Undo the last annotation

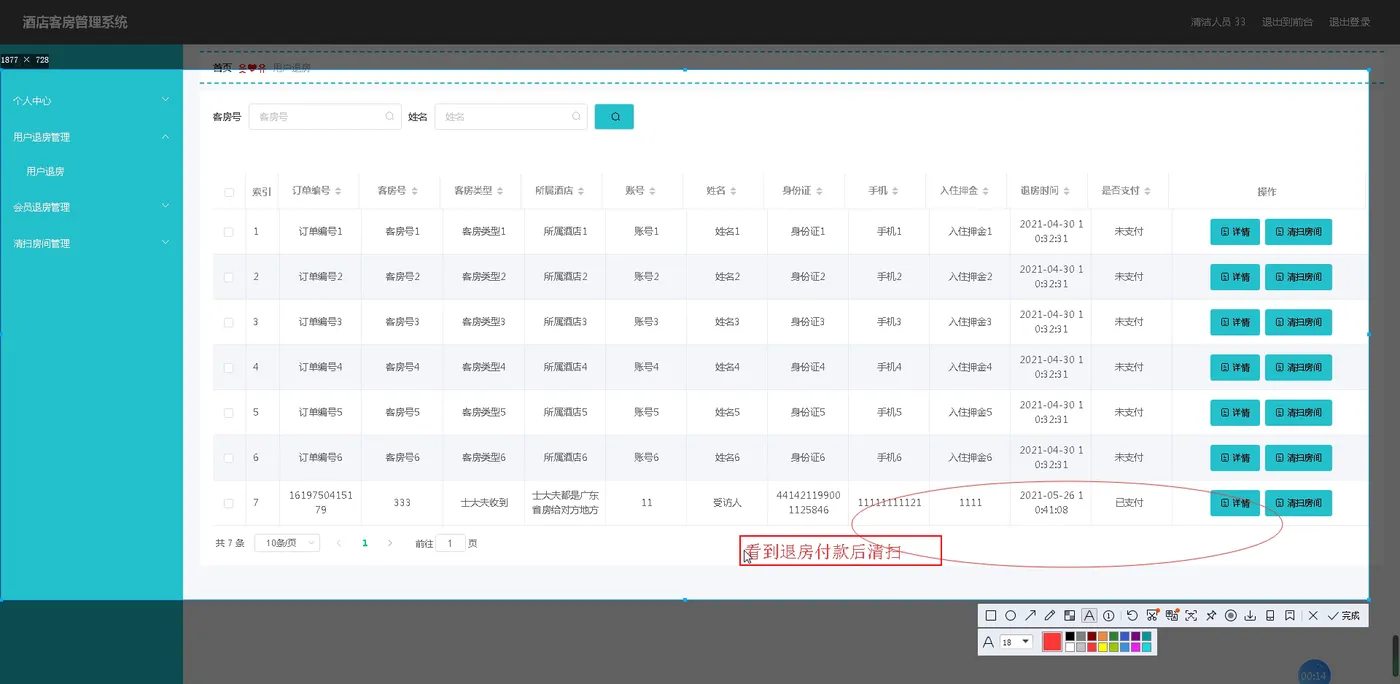tap(1132, 616)
